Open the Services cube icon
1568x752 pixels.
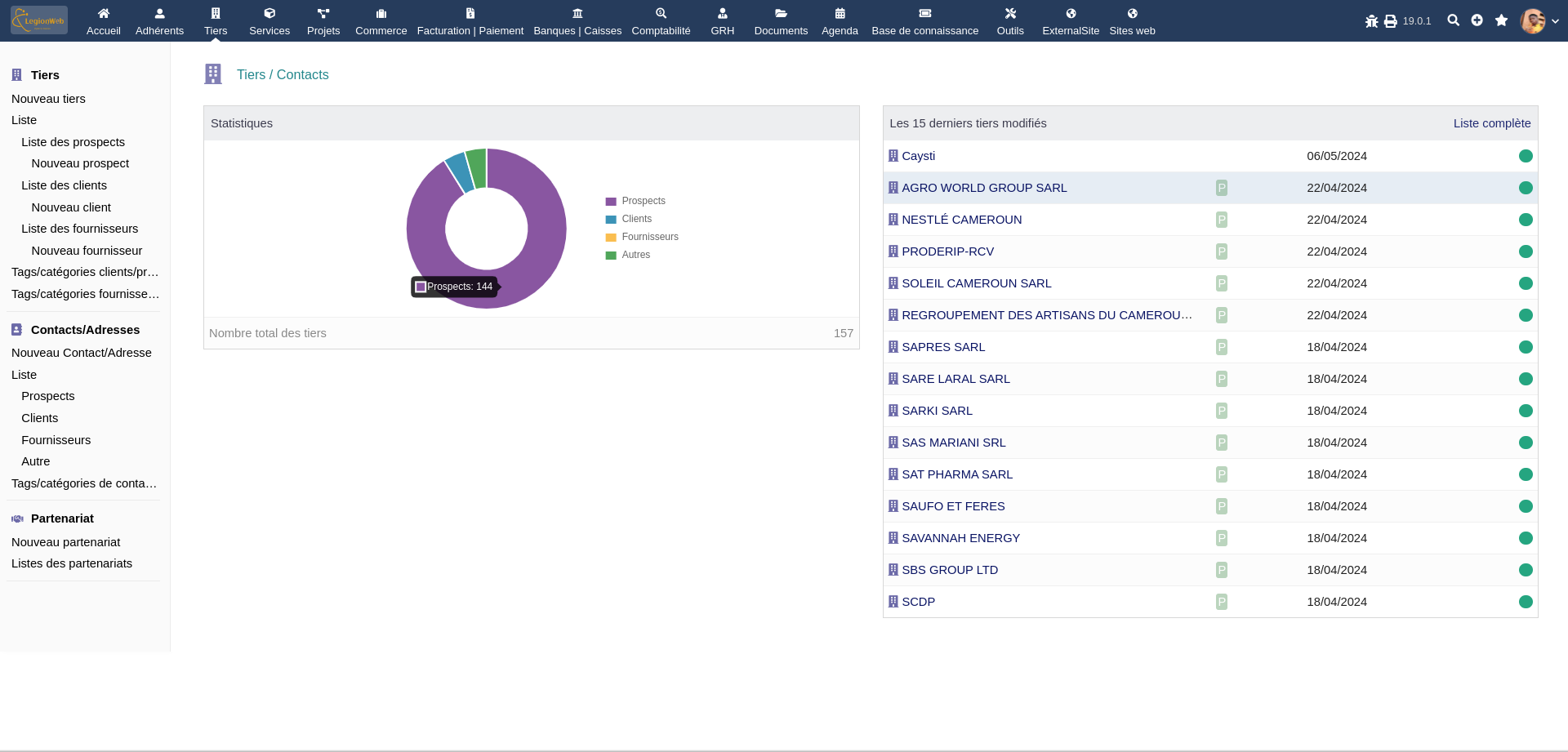tap(269, 13)
